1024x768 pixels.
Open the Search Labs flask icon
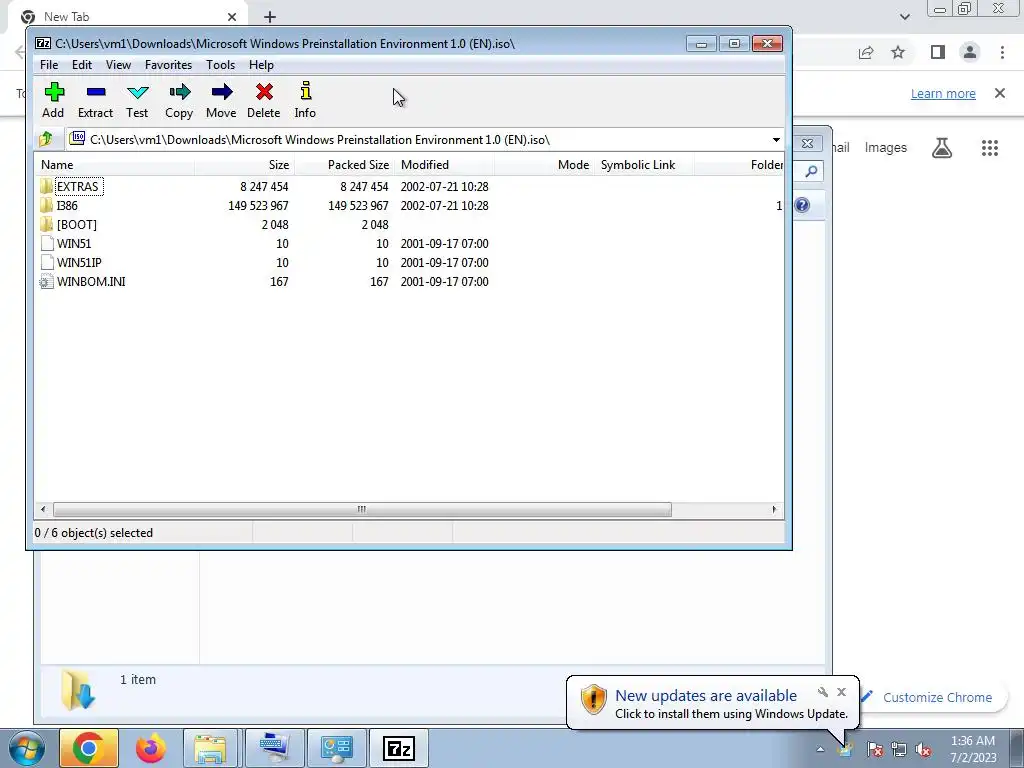[942, 148]
